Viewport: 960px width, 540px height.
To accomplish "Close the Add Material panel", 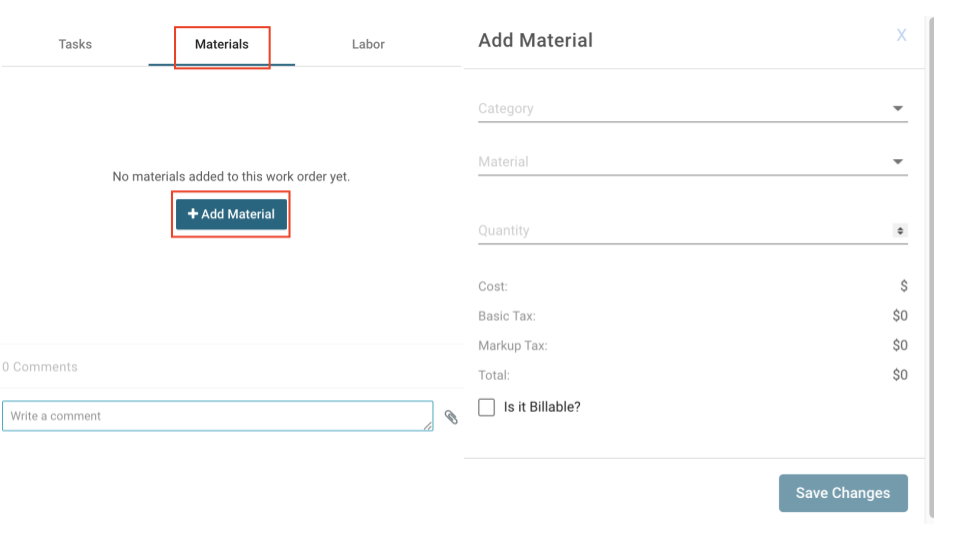I will [x=901, y=36].
